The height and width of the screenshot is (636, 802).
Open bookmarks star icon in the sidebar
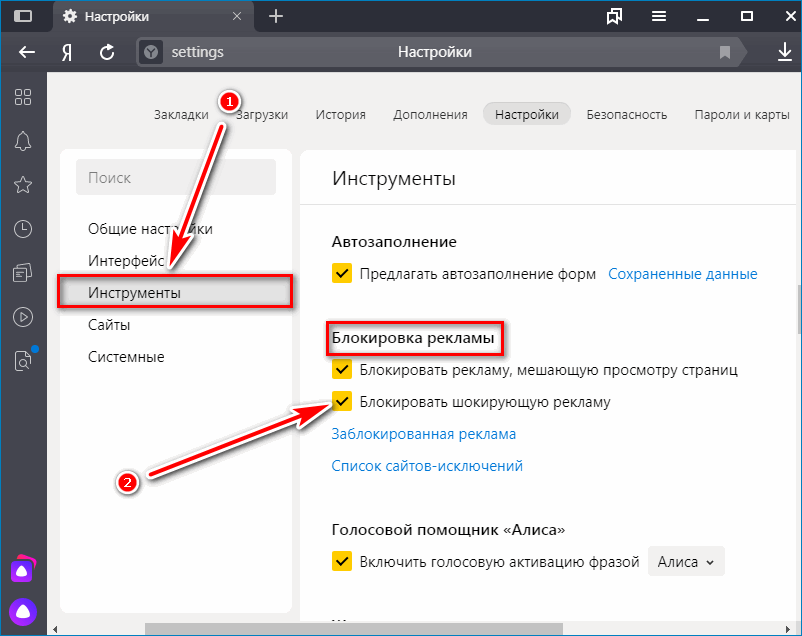click(x=22, y=185)
